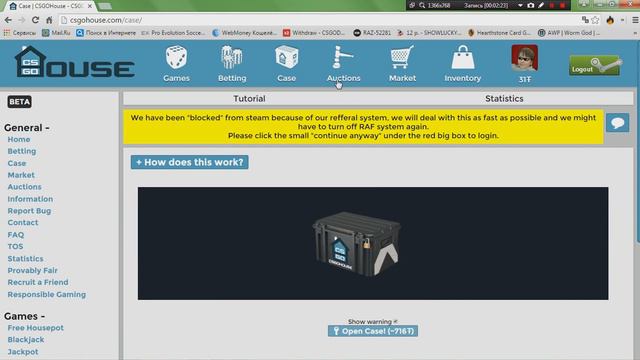Click the user profile avatar
Image resolution: width=640 pixels, height=360 pixels.
[x=524, y=58]
